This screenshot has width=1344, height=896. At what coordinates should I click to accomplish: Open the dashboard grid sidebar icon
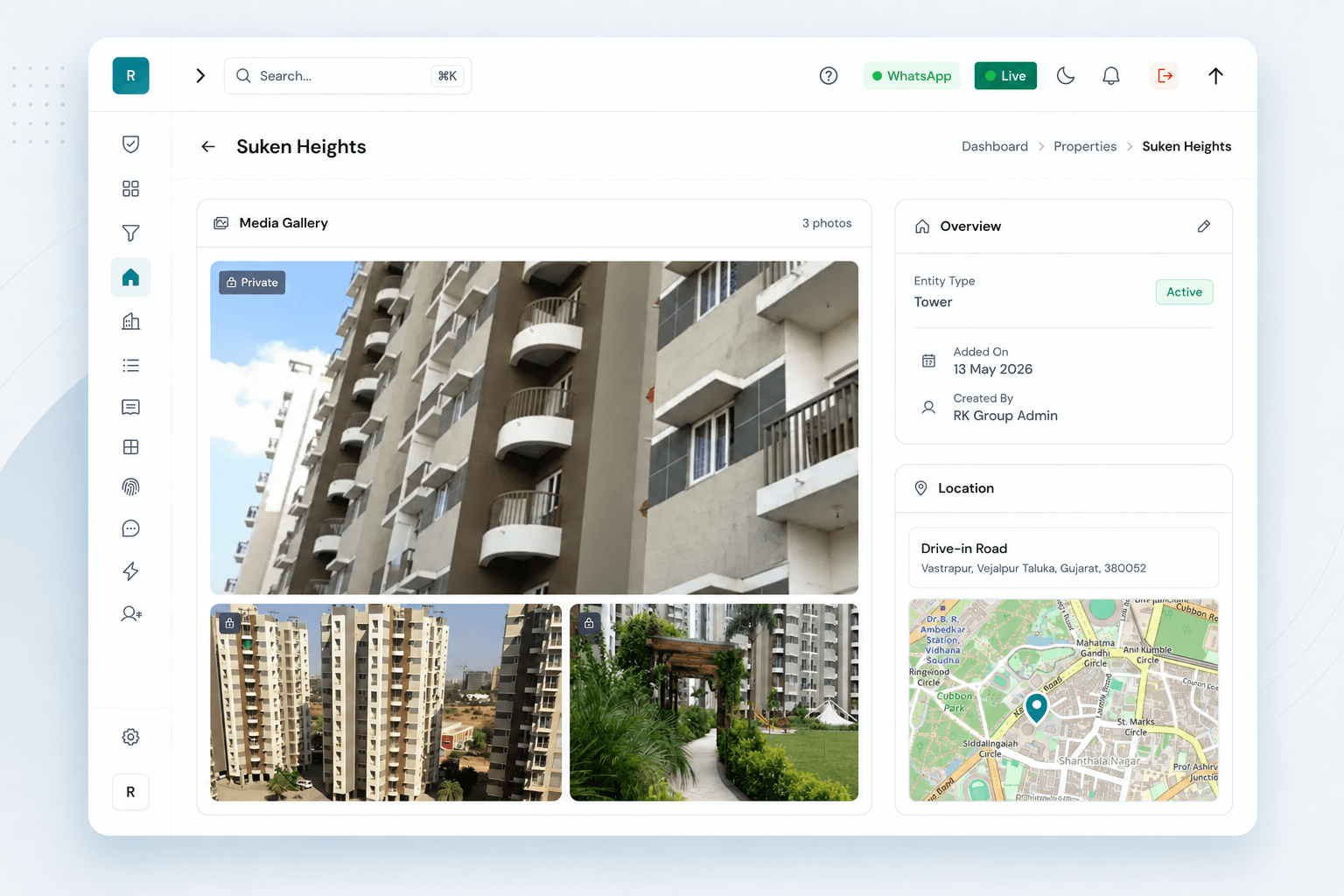(x=130, y=189)
